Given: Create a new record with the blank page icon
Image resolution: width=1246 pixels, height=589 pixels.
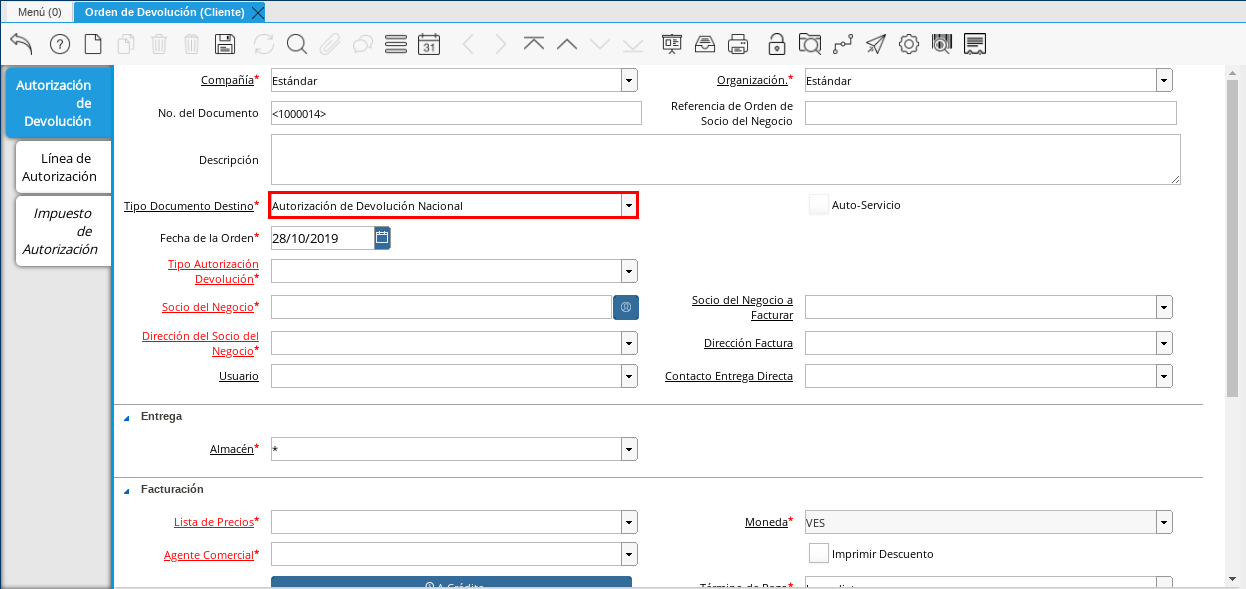Looking at the screenshot, I should (x=92, y=44).
